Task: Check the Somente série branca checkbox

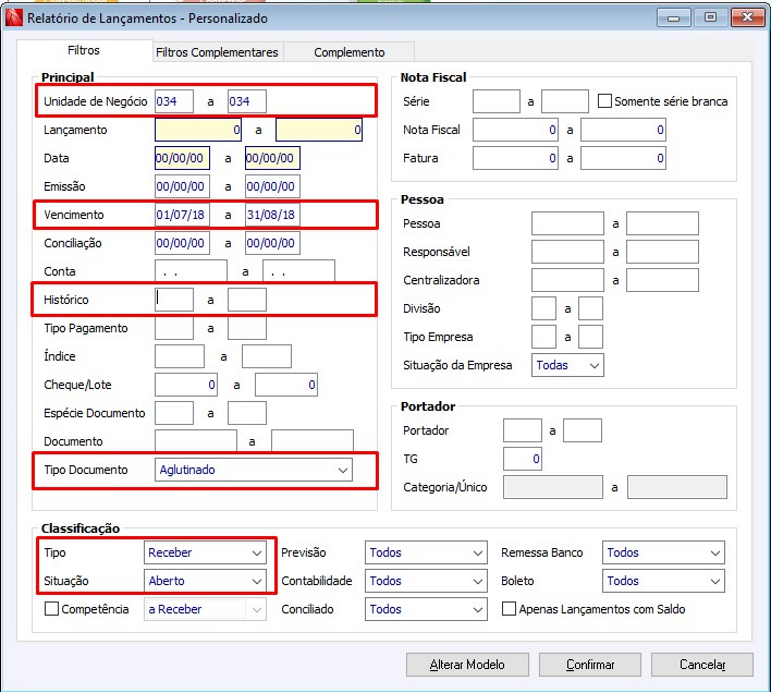Action: (x=605, y=101)
